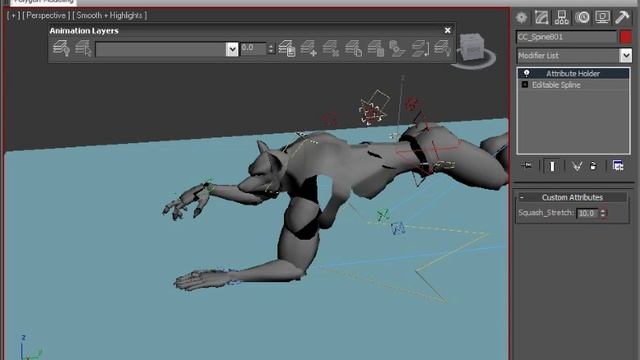Open Animation Layer Properties icon
The image size is (640, 360).
coord(287,49)
